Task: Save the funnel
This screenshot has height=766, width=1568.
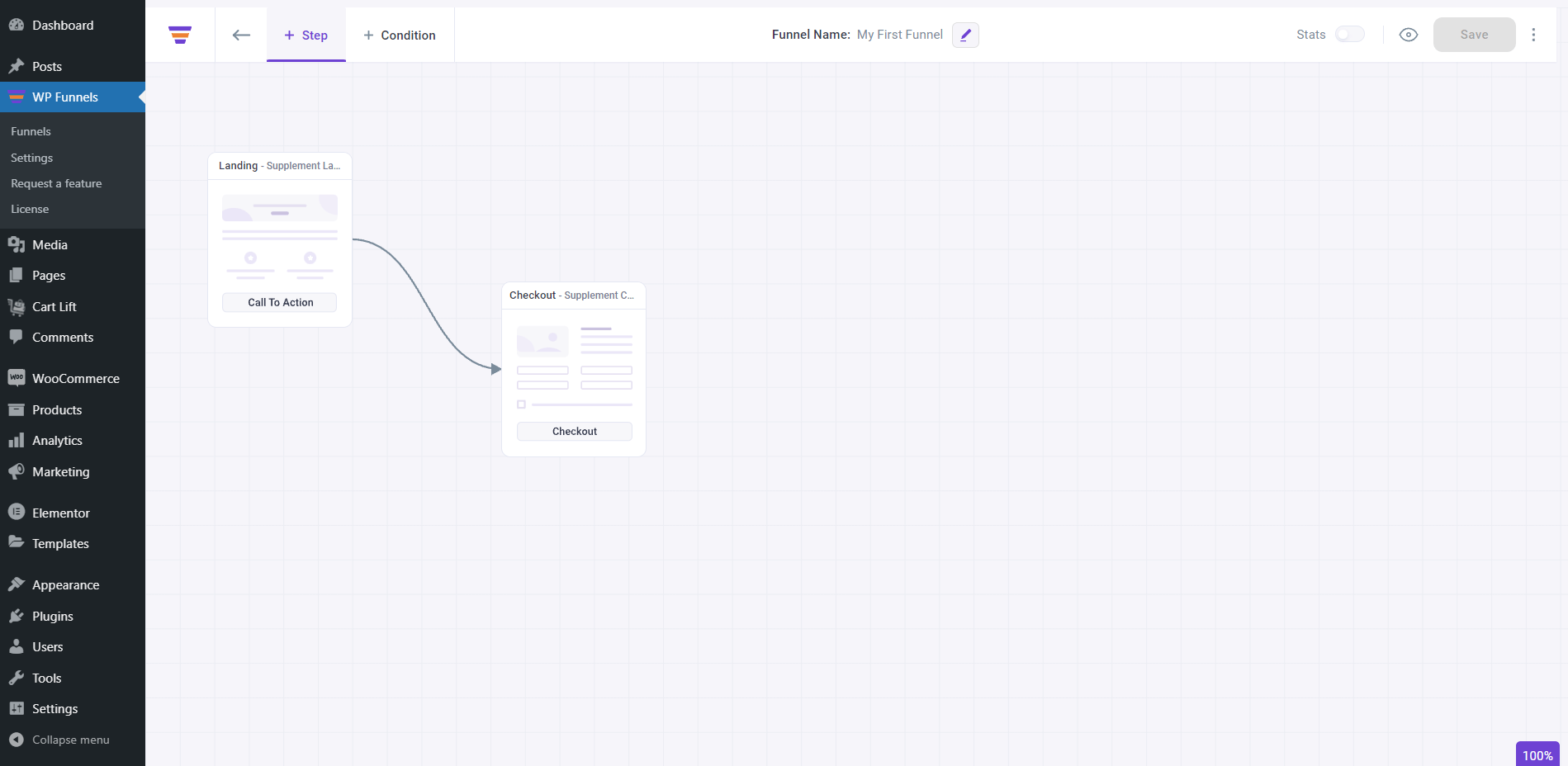Action: tap(1474, 35)
